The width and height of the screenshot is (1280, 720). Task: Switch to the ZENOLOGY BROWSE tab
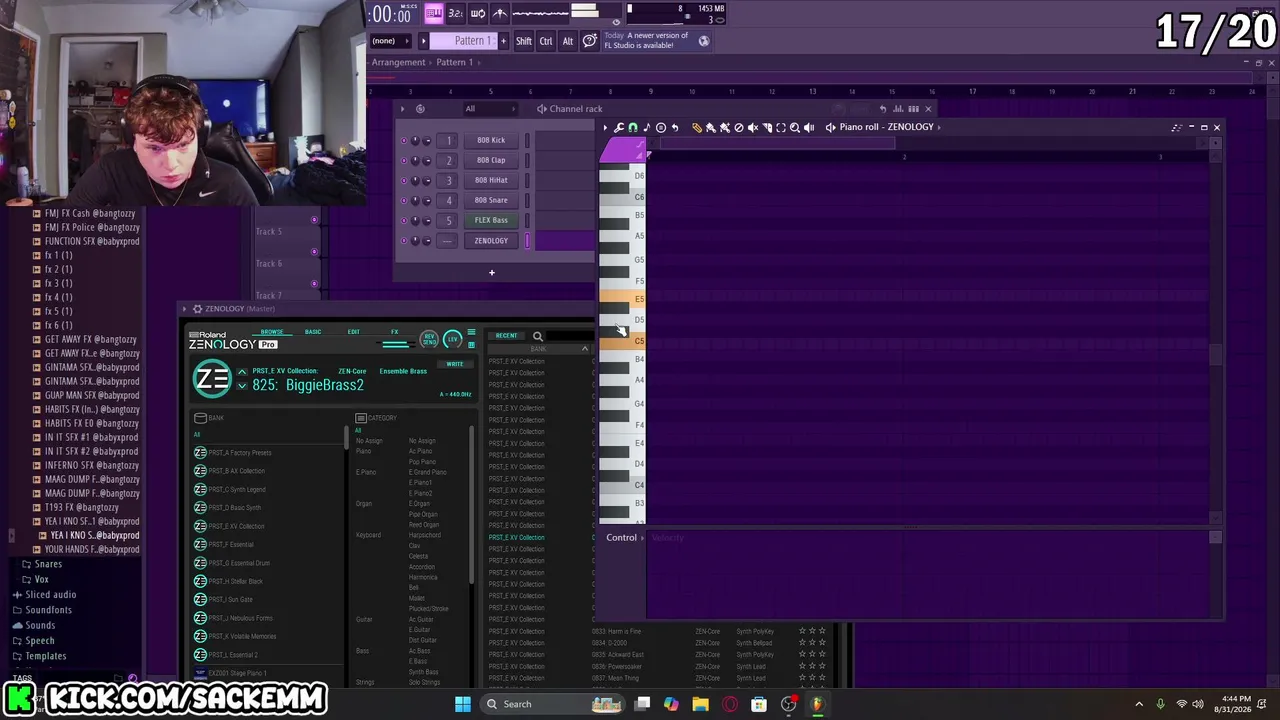(x=272, y=332)
